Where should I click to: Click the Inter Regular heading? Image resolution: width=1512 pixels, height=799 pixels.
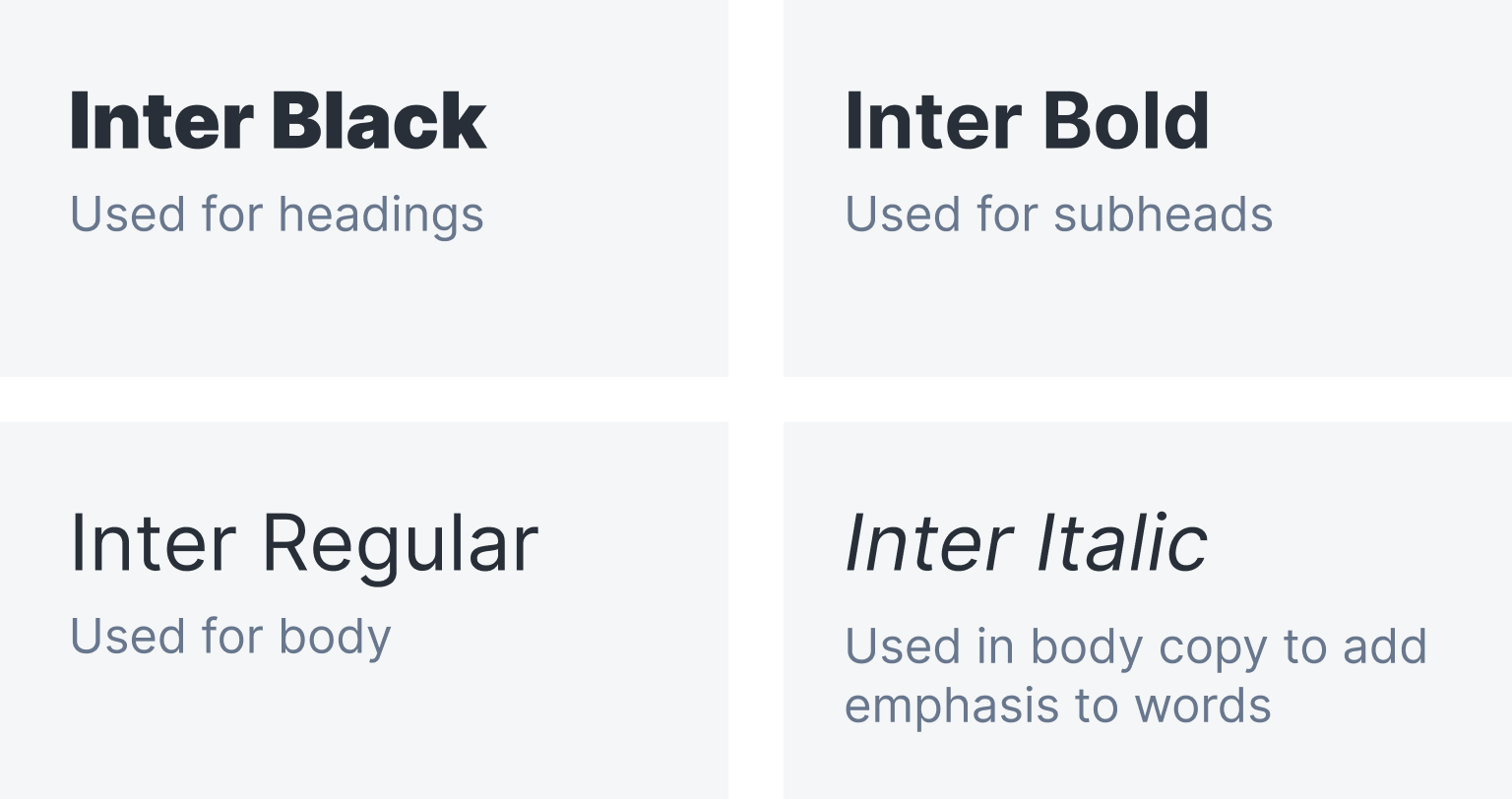click(x=304, y=543)
